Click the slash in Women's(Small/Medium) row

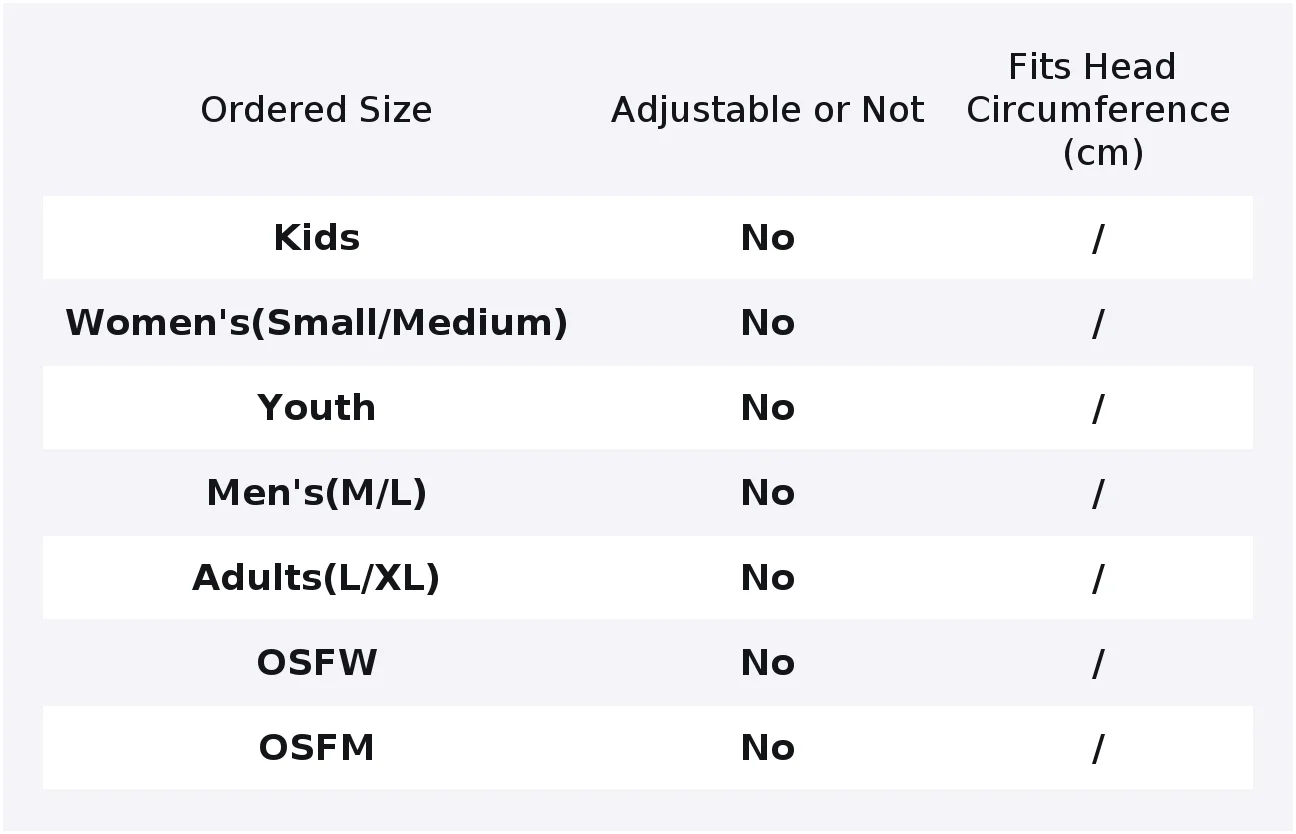point(1098,323)
